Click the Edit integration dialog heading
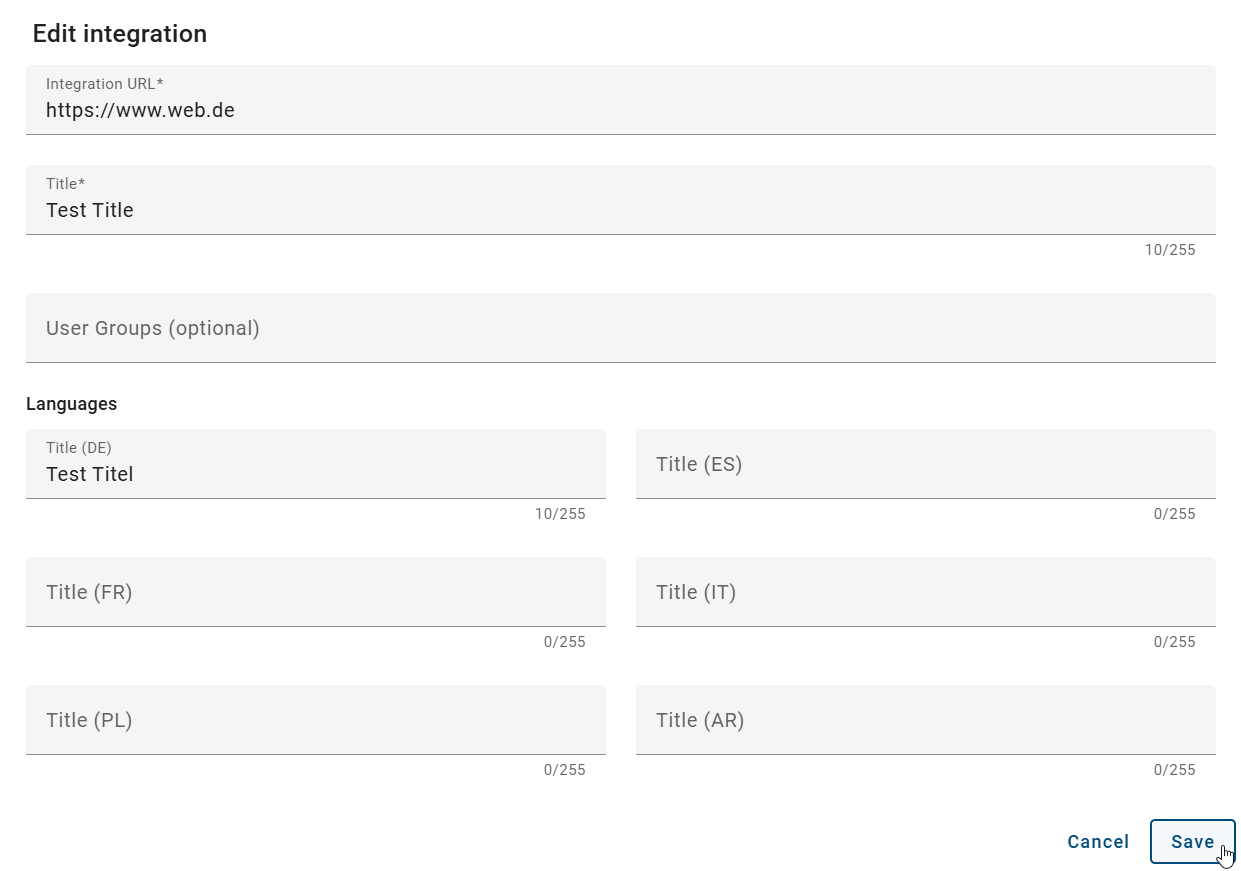This screenshot has width=1241, height=871. click(120, 34)
